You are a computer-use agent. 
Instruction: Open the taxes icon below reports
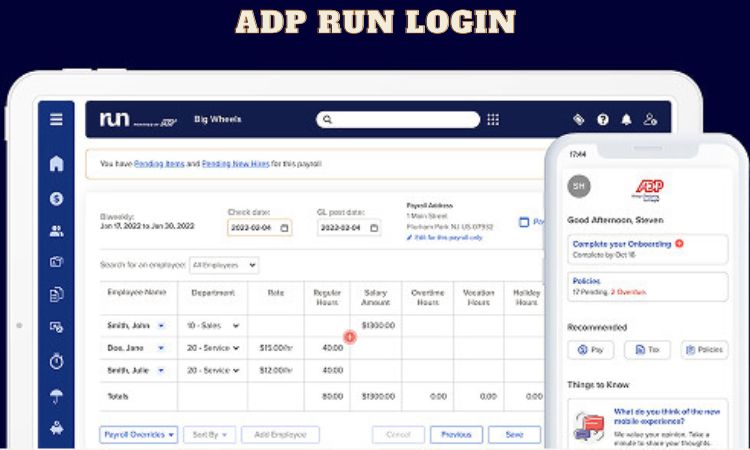coord(56,328)
